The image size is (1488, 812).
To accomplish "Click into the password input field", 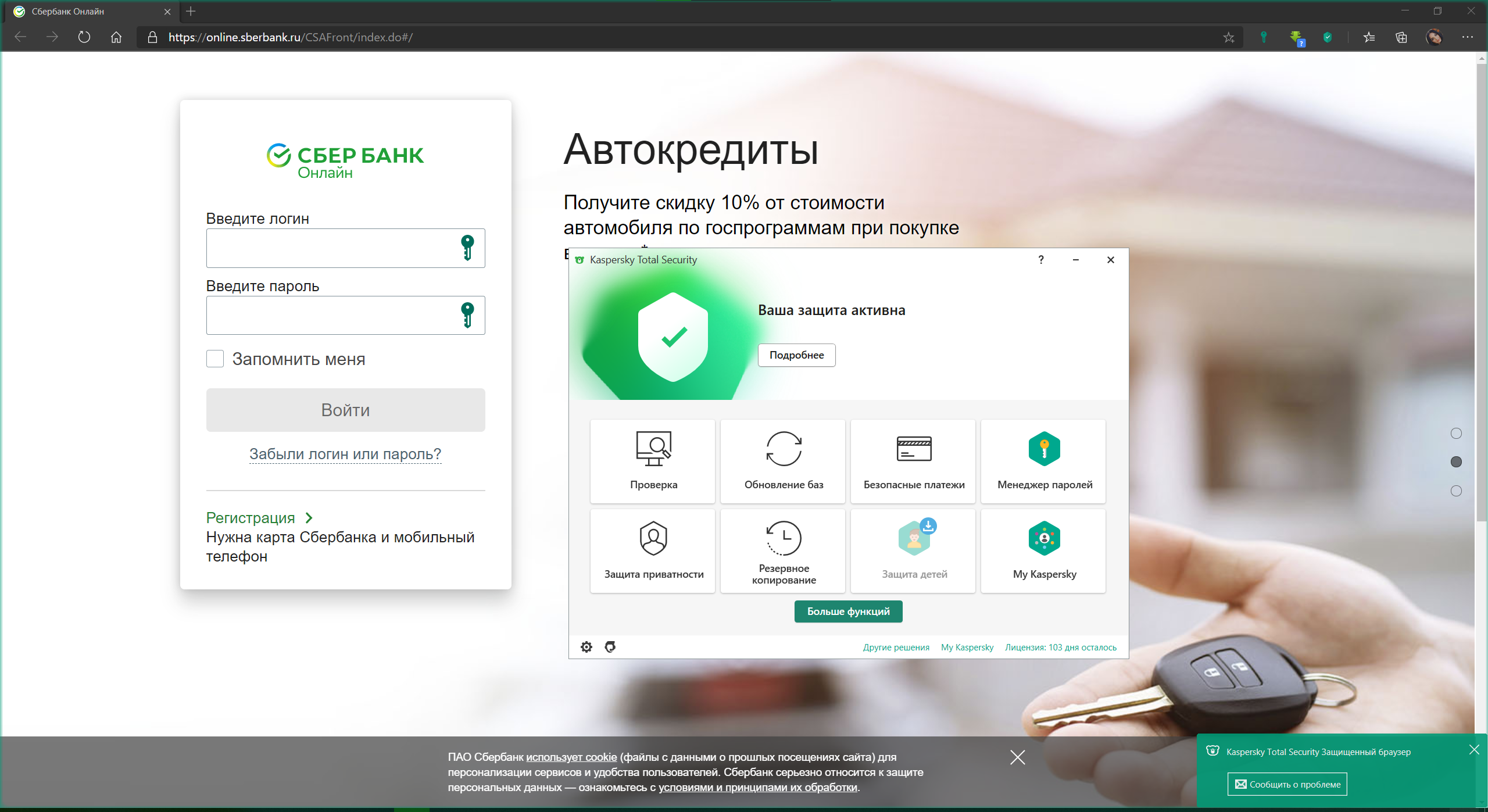I will [331, 315].
